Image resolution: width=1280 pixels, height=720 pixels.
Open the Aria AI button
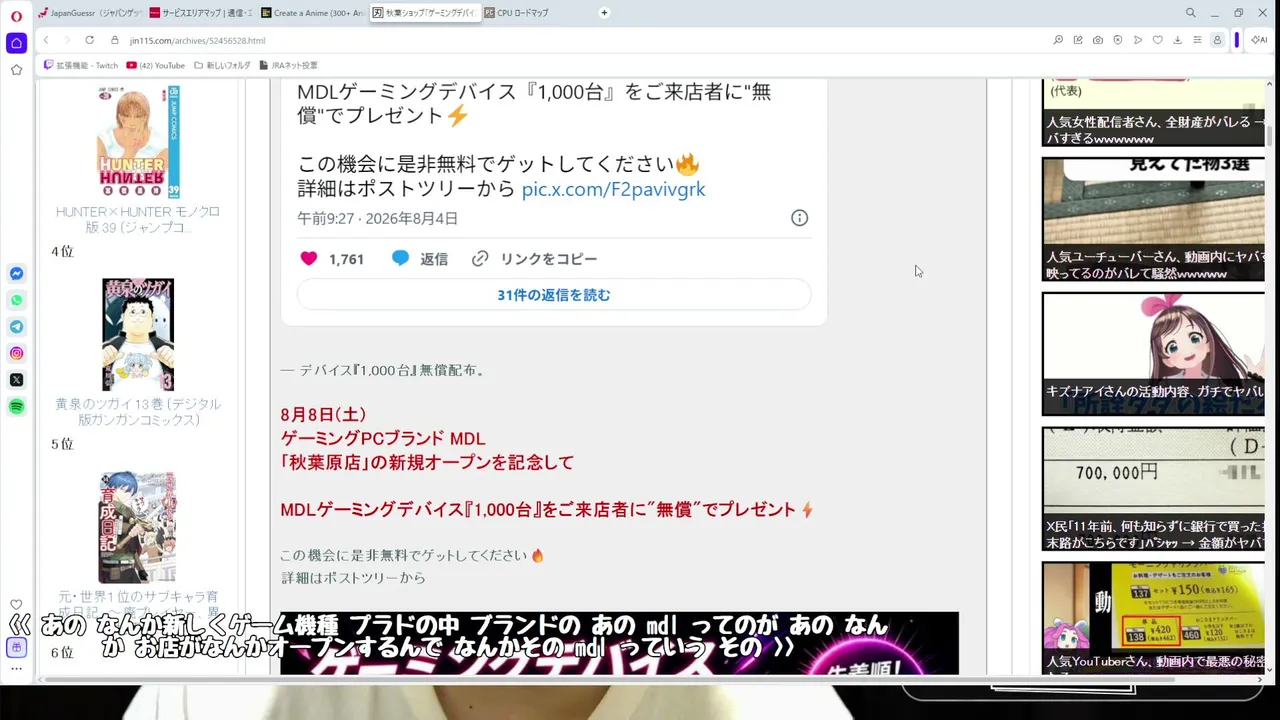coord(1259,40)
